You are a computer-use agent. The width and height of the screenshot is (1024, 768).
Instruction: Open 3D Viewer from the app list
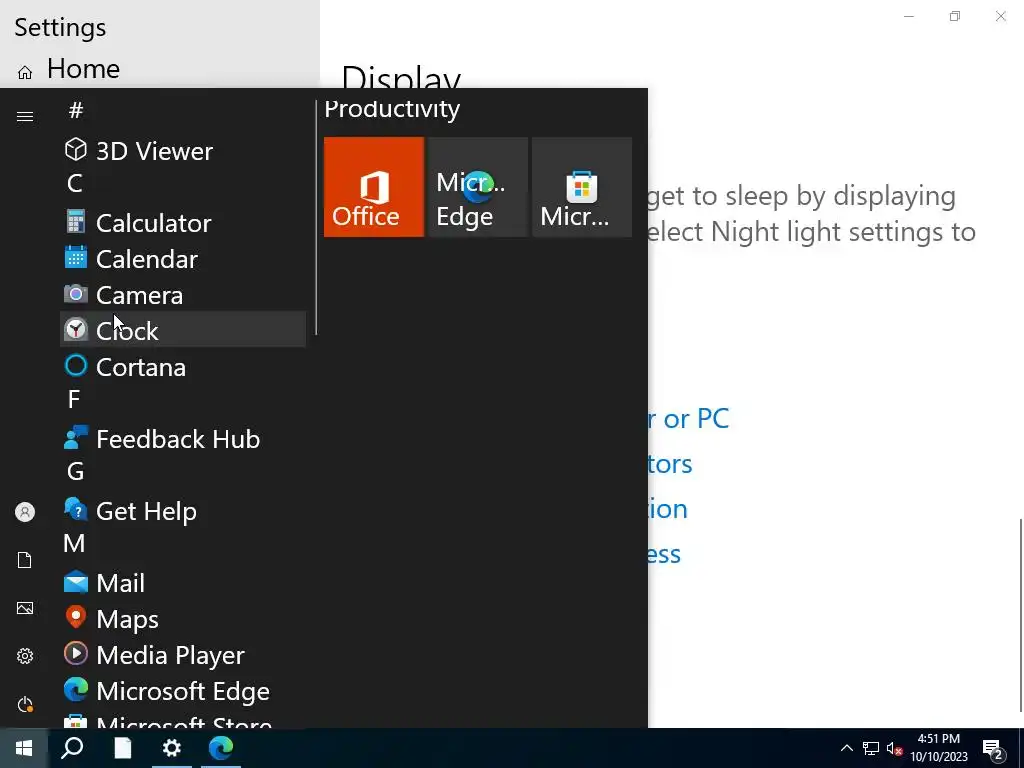point(183,151)
